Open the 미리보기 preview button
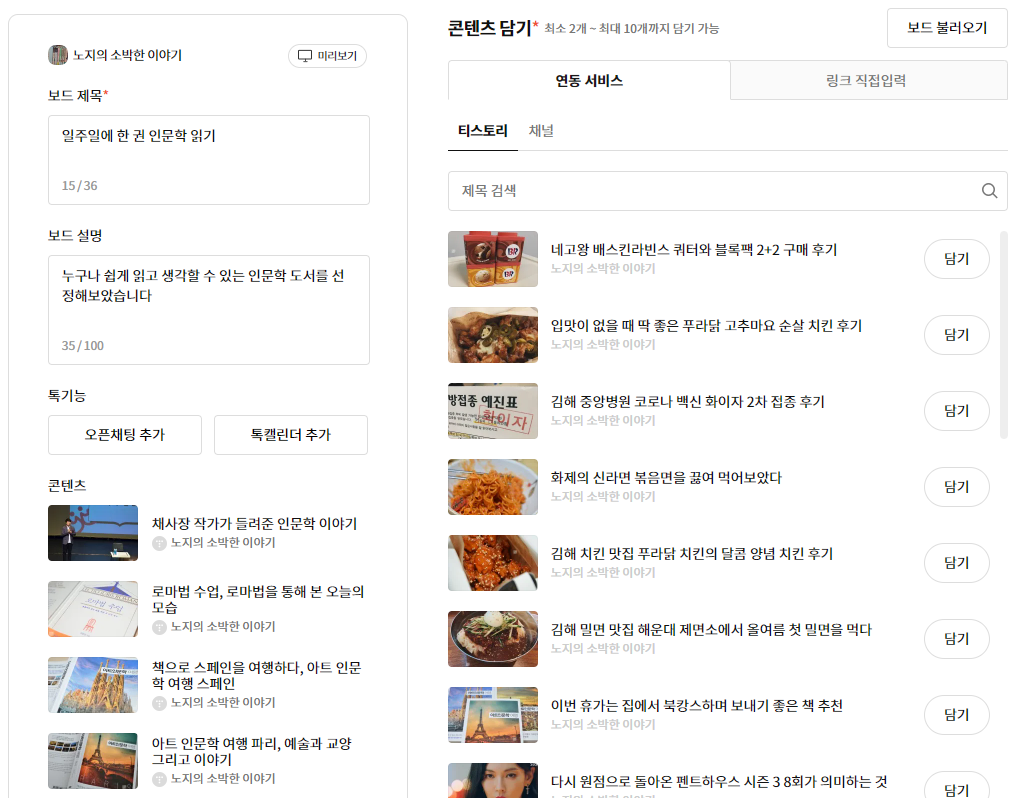The image size is (1027, 798). (327, 56)
